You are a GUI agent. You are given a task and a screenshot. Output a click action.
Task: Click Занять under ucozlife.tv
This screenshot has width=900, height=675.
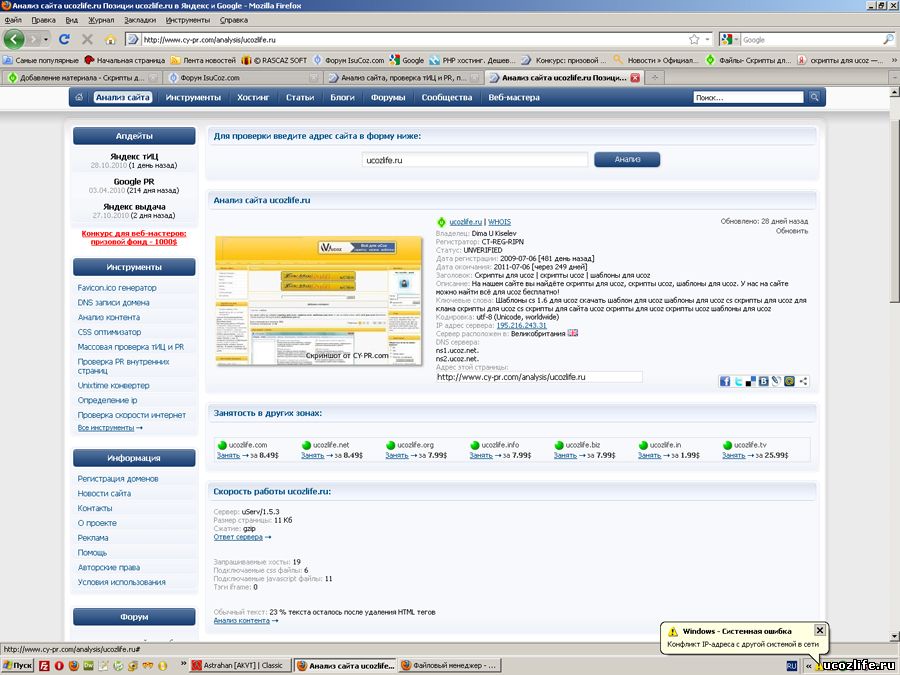pos(734,455)
